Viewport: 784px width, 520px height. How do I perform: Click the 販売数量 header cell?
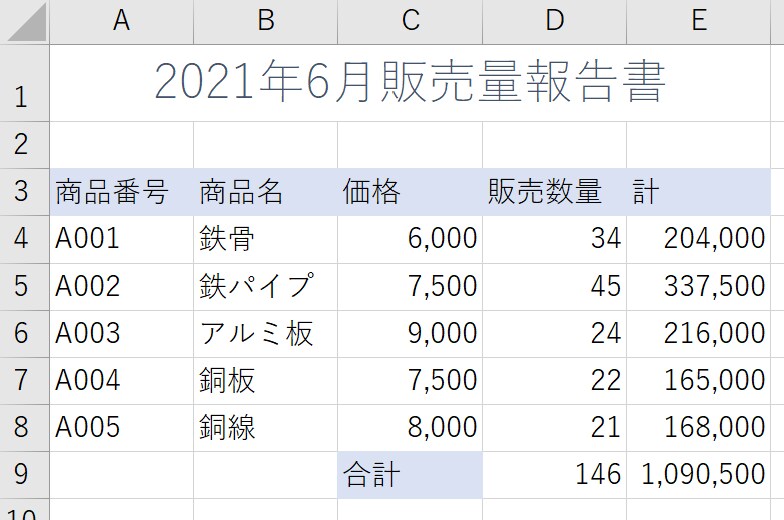[554, 192]
